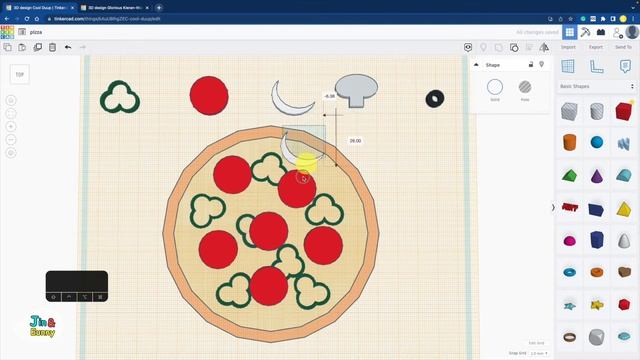Click the Home view button
The width and height of the screenshot is (640, 360).
[11, 100]
